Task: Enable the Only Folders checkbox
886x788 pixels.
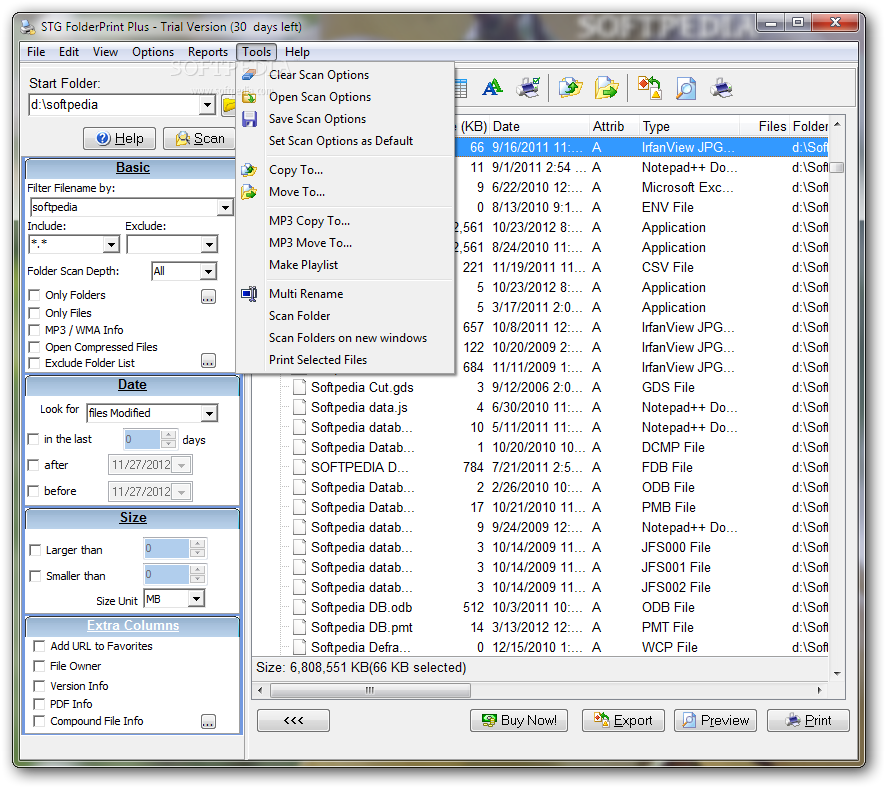Action: click(34, 295)
